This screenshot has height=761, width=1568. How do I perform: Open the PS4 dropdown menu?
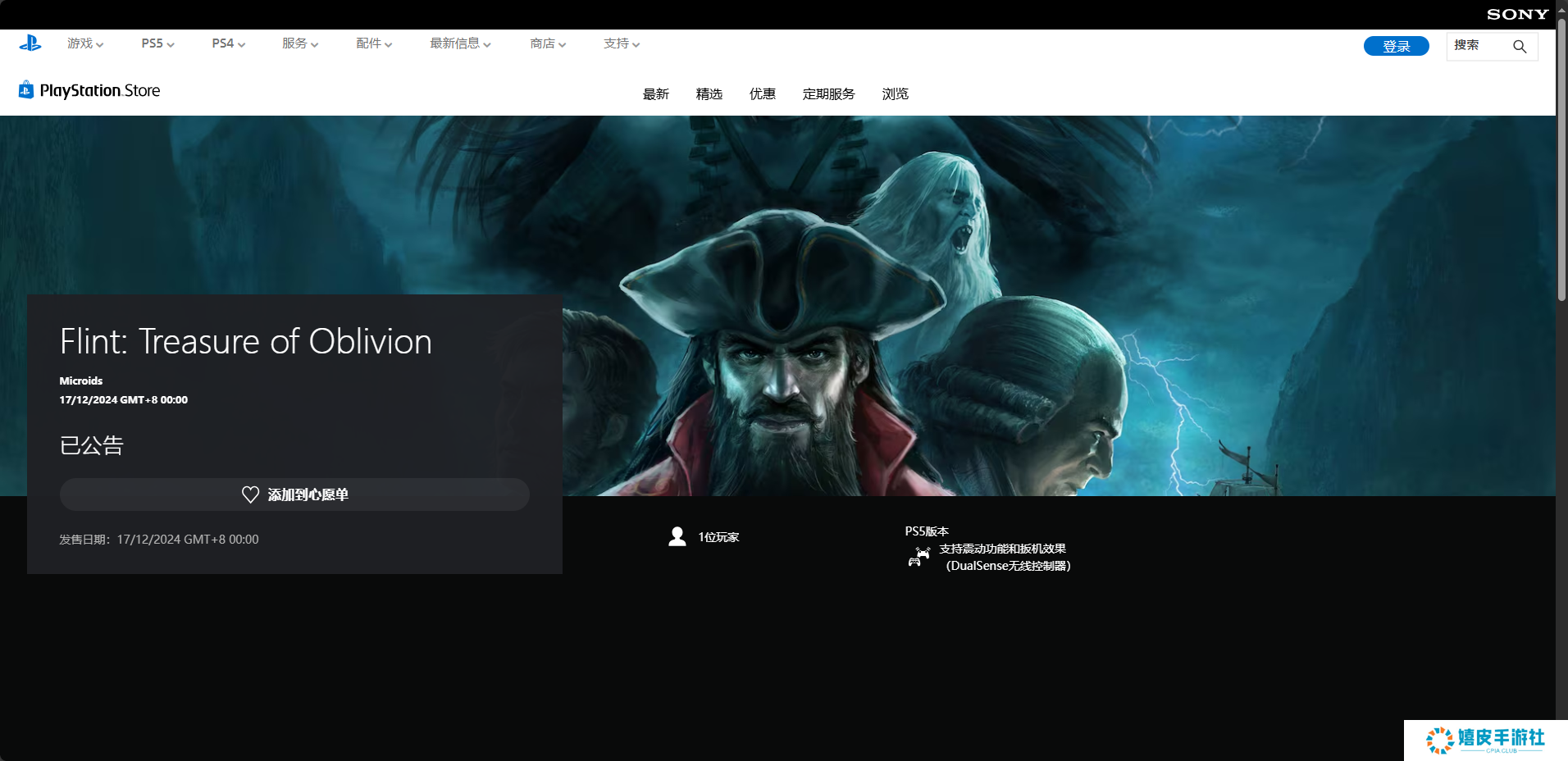point(228,43)
